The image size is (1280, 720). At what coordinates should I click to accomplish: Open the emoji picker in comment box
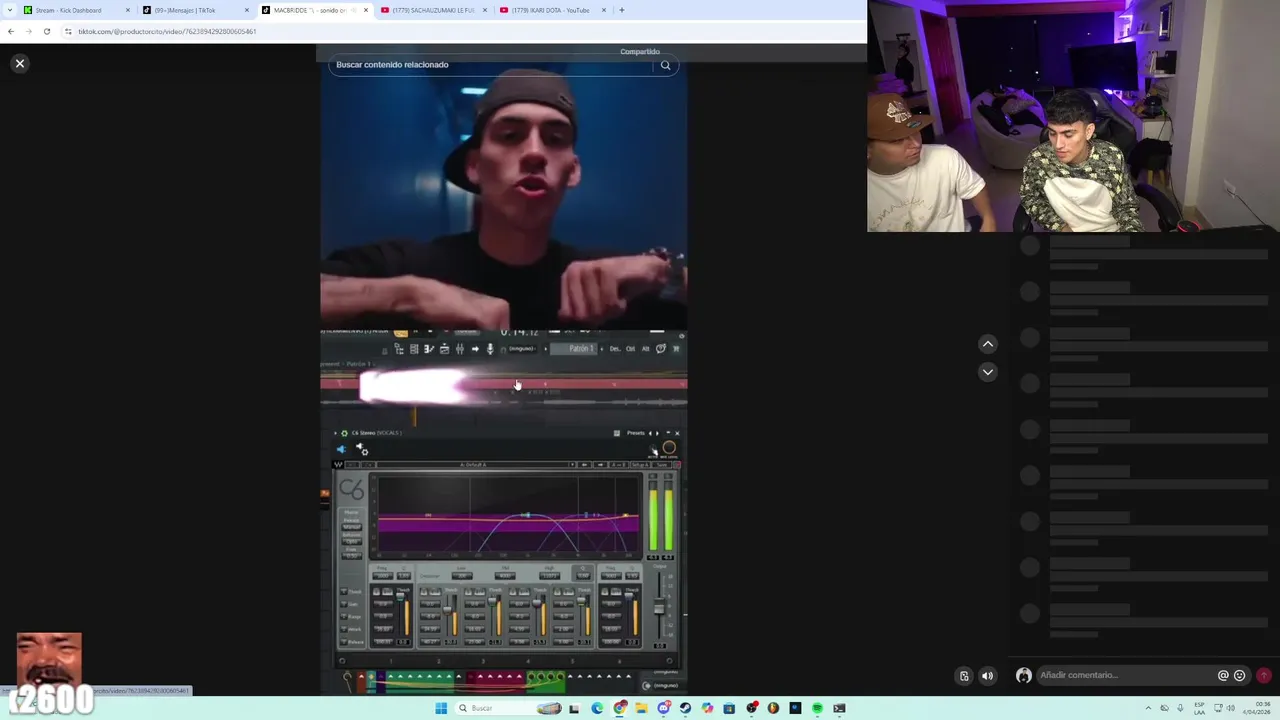tap(1239, 675)
